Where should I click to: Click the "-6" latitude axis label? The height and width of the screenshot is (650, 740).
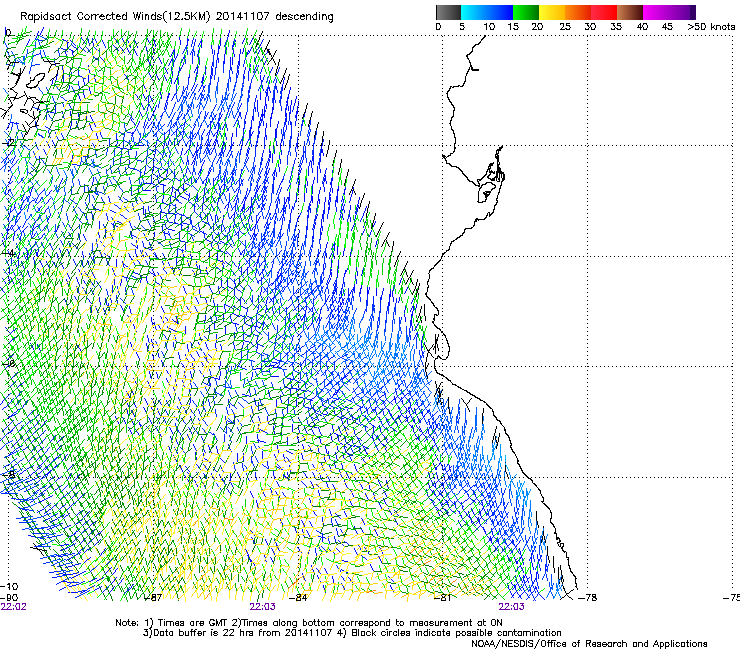pyautogui.click(x=9, y=363)
